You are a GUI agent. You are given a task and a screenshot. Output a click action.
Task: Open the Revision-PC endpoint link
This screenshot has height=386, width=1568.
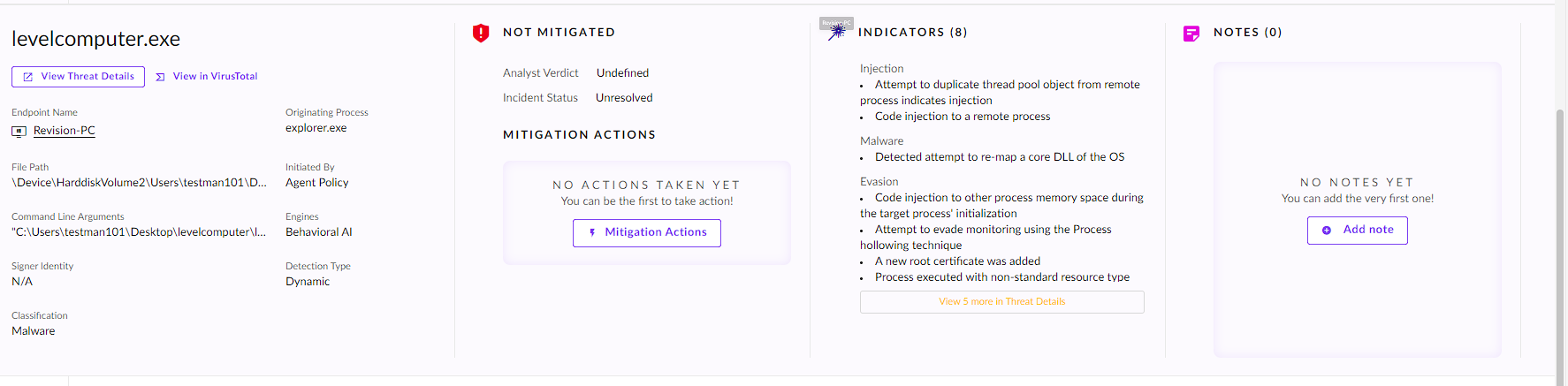[65, 131]
